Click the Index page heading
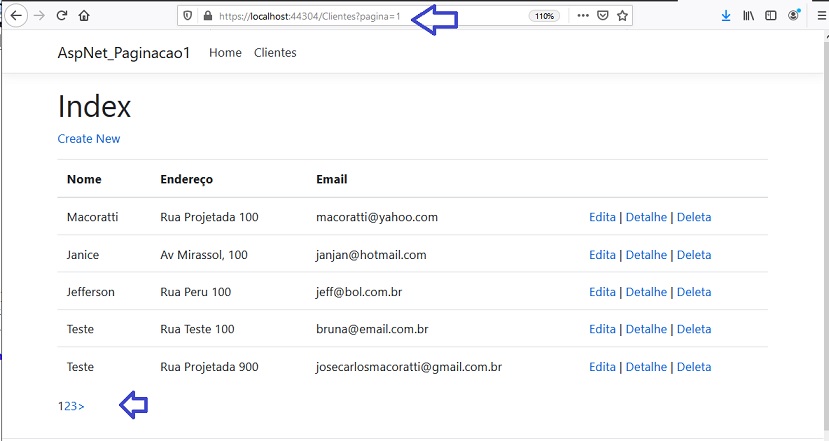 click(94, 106)
